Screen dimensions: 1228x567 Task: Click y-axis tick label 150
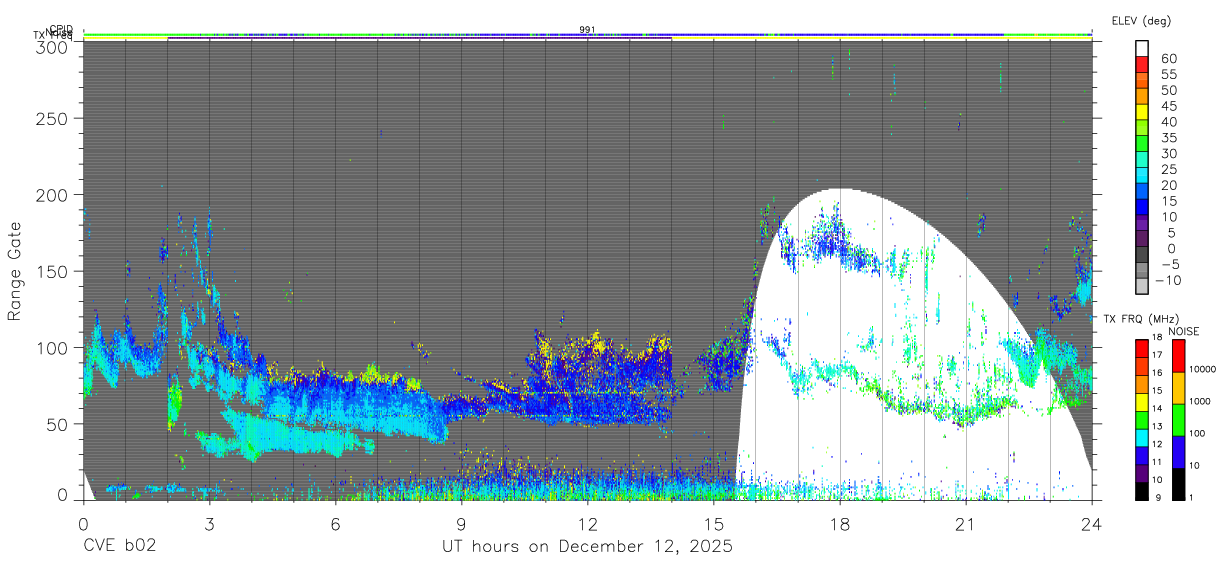coord(54,271)
